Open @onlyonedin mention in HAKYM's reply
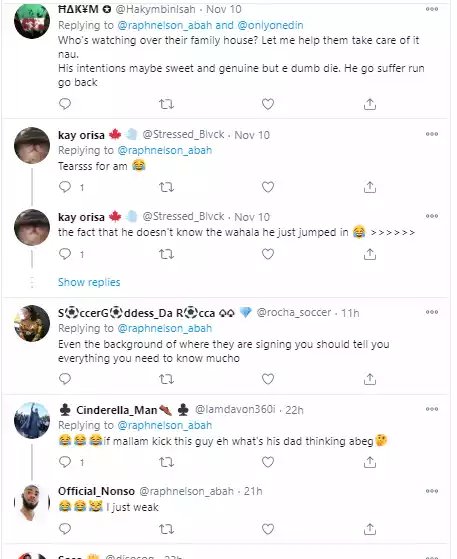The width and height of the screenshot is (457, 559). click(270, 25)
